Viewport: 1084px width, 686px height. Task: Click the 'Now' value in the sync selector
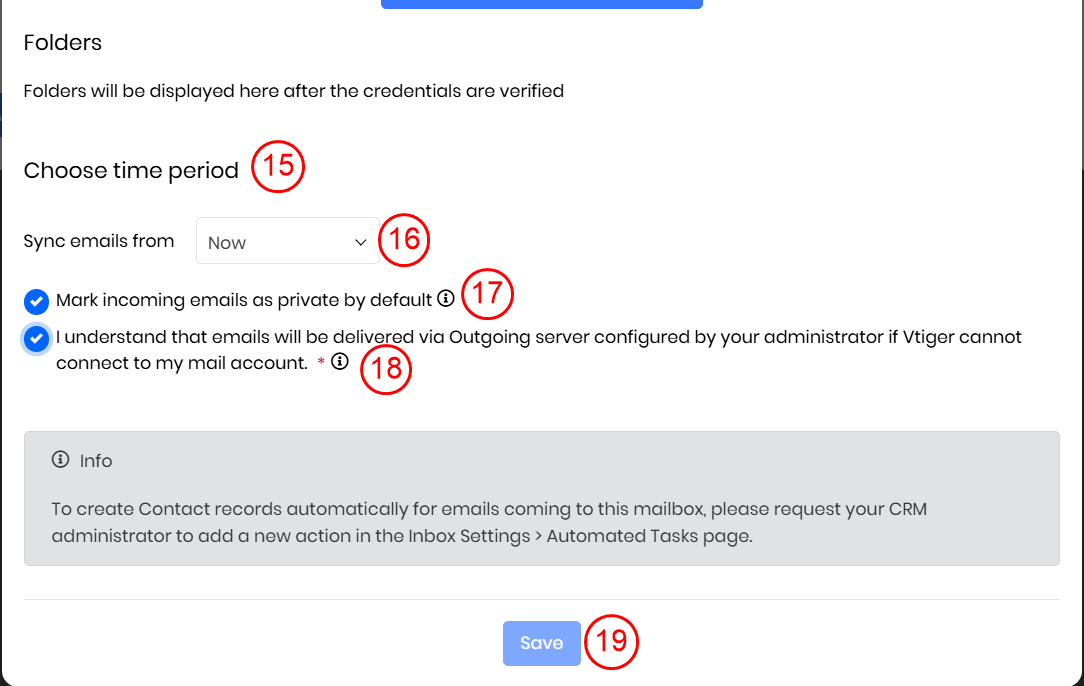227,243
